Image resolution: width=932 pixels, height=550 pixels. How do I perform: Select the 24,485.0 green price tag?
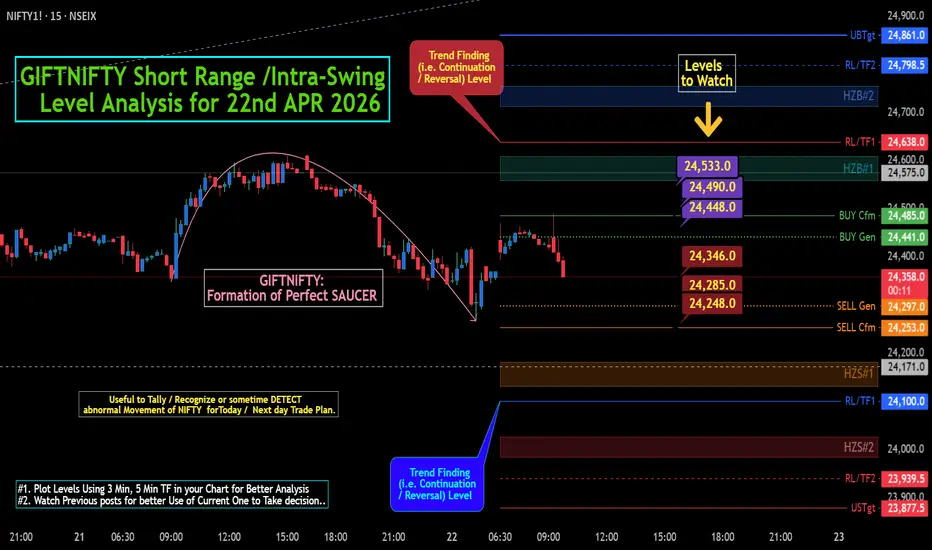(x=905, y=215)
